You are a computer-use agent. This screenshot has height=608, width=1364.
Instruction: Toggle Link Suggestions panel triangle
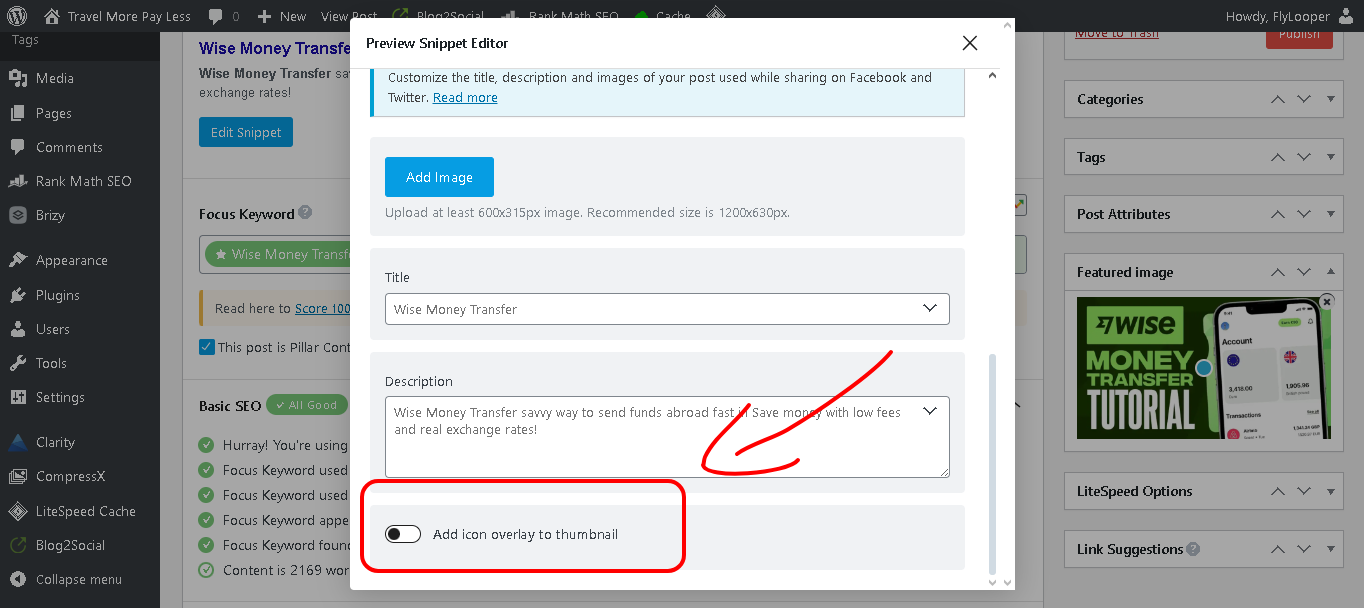[1330, 549]
